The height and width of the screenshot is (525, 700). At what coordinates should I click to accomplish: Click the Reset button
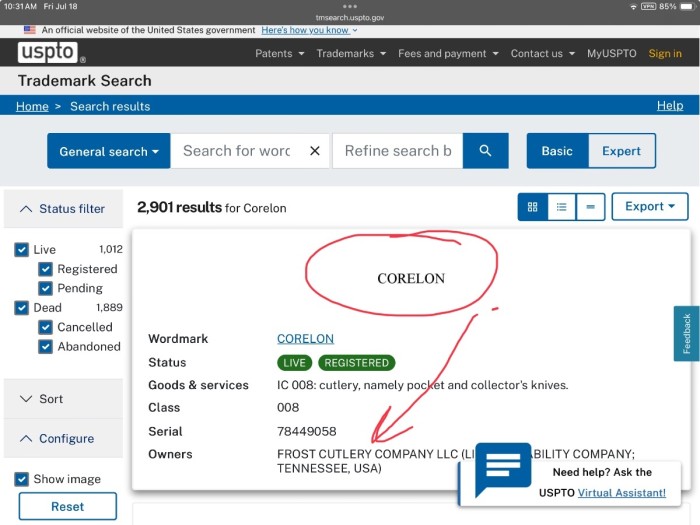67,506
